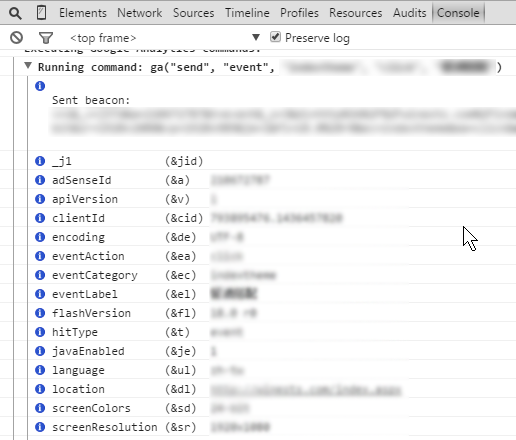This screenshot has height=440, width=516.
Task: Switch to the Resources tab
Action: [x=355, y=13]
